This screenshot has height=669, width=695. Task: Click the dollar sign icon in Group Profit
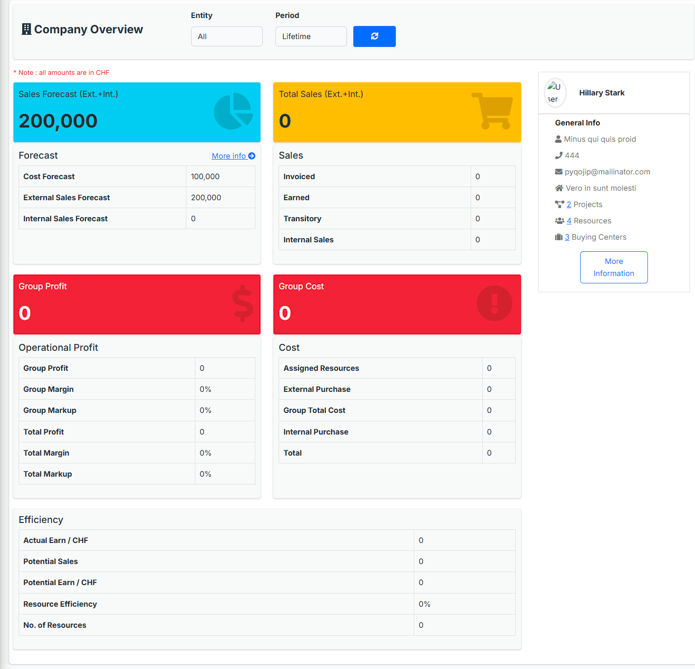coord(243,303)
